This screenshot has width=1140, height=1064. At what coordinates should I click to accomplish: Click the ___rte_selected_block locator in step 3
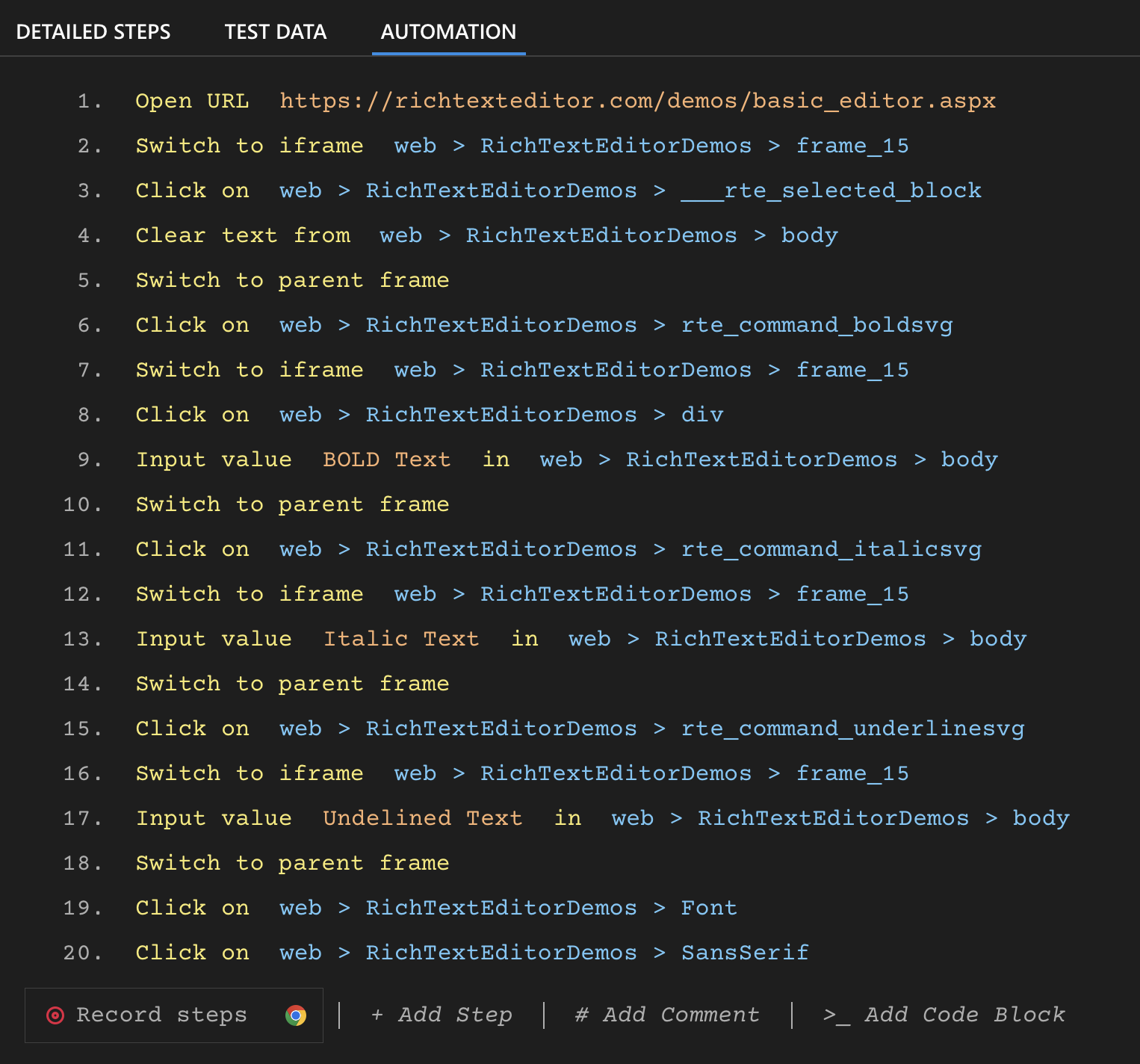pyautogui.click(x=831, y=191)
